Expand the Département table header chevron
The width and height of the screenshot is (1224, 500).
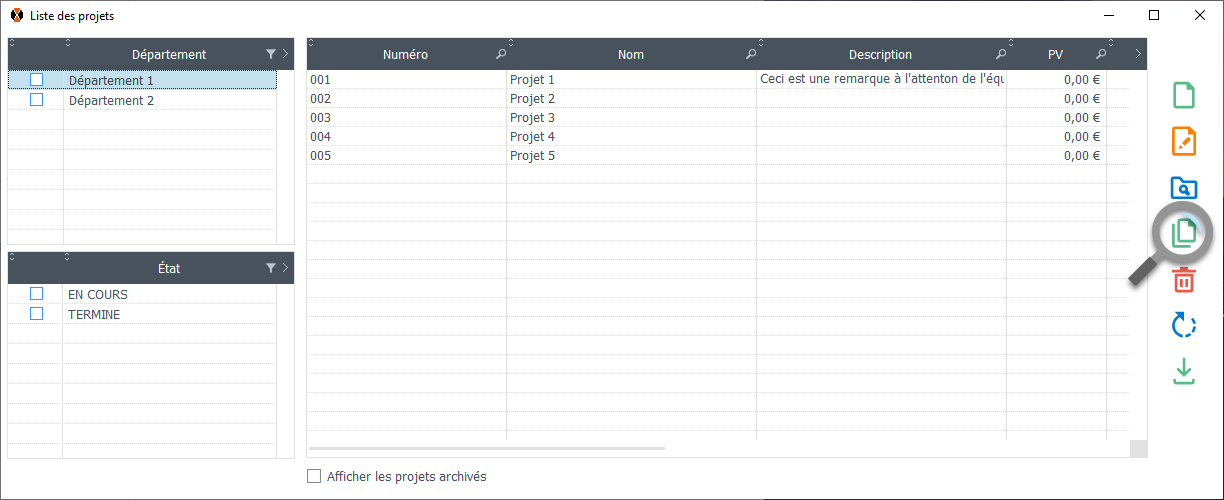pyautogui.click(x=286, y=54)
